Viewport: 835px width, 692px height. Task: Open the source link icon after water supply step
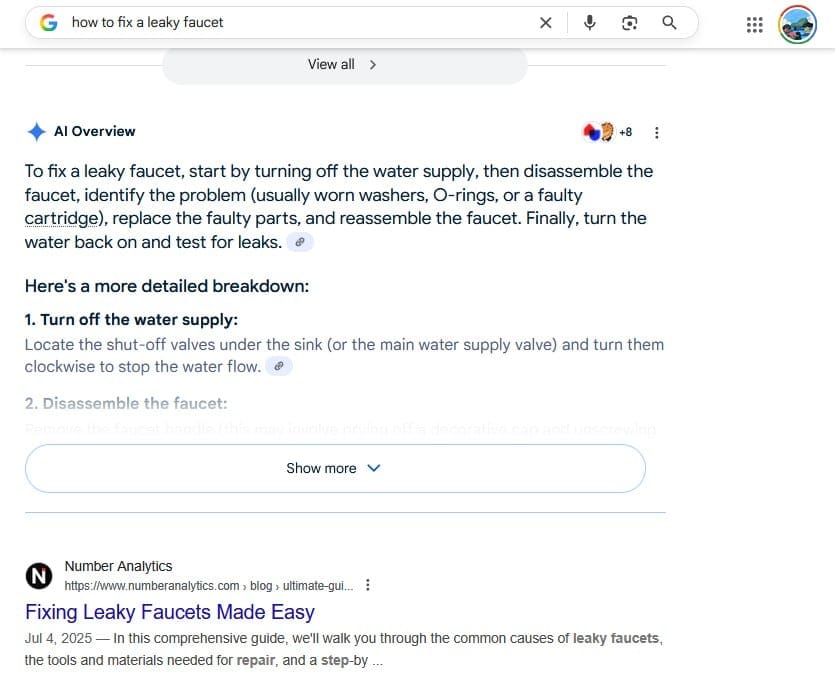[x=279, y=366]
